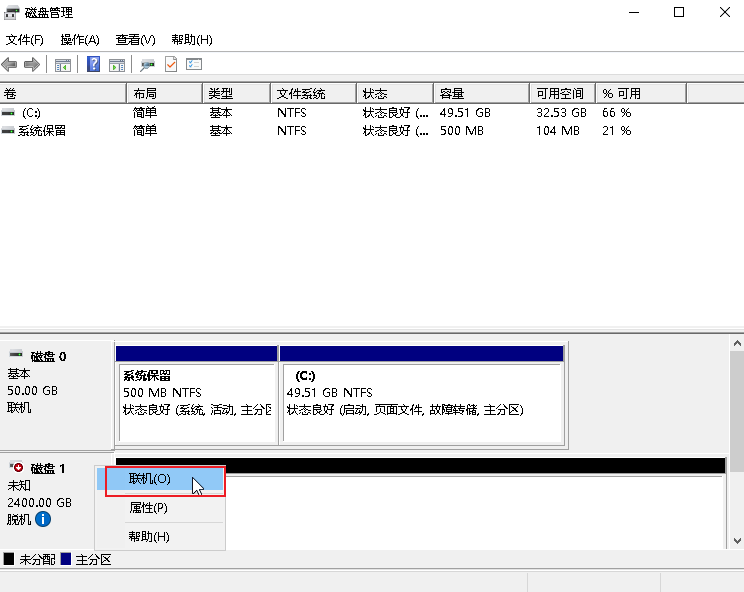Click the 104 MB free space cell

558,131
